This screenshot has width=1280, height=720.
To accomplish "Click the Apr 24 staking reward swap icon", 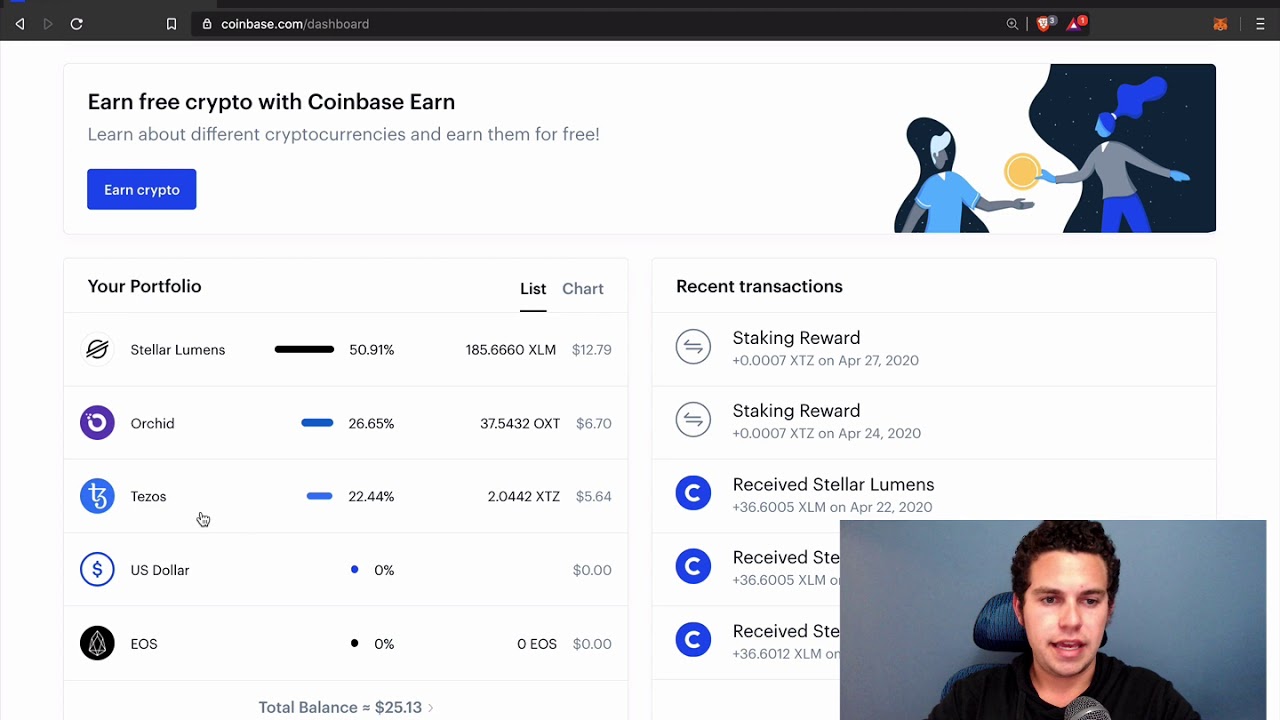I will click(x=693, y=420).
